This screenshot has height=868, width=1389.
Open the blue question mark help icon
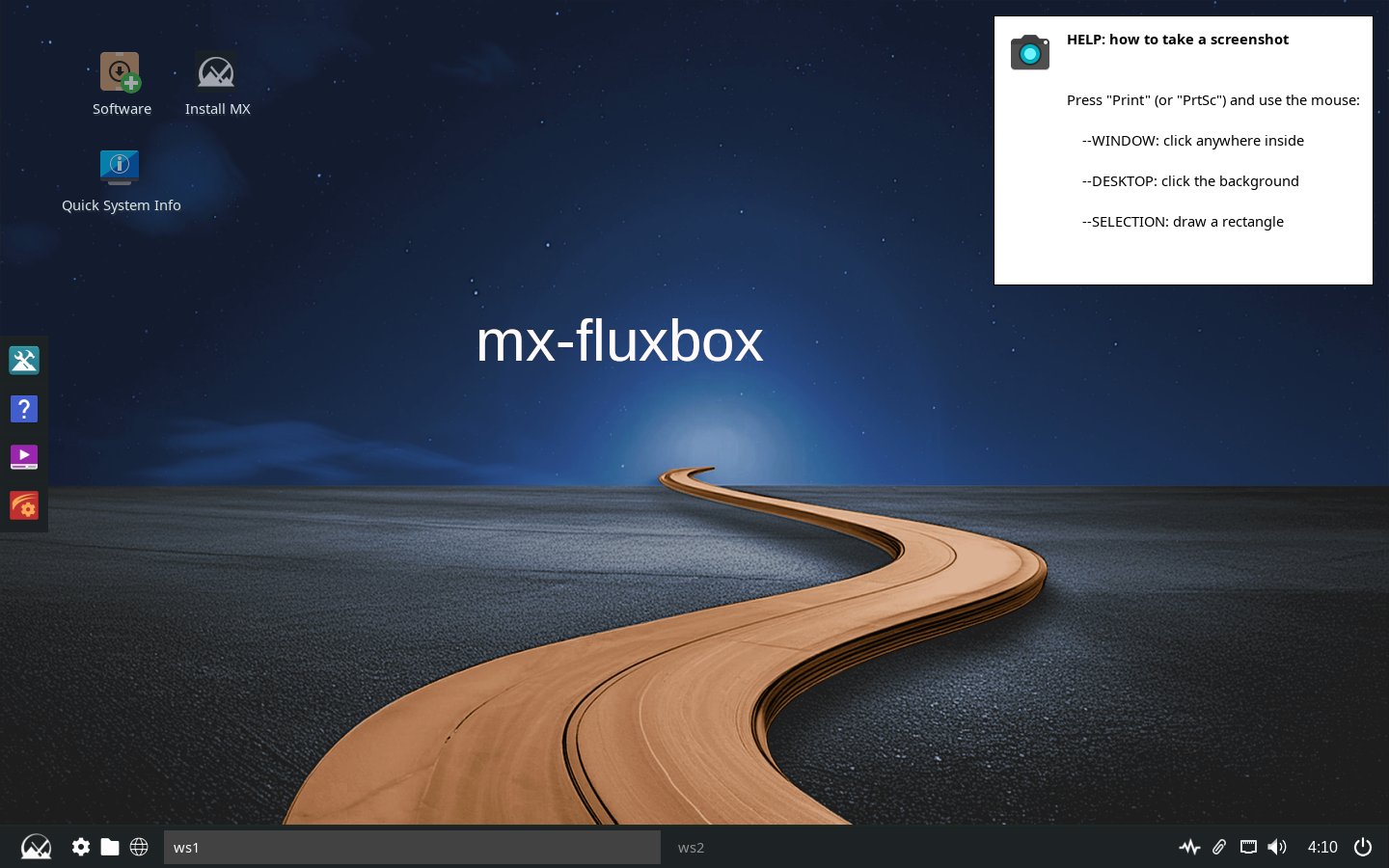pos(24,409)
